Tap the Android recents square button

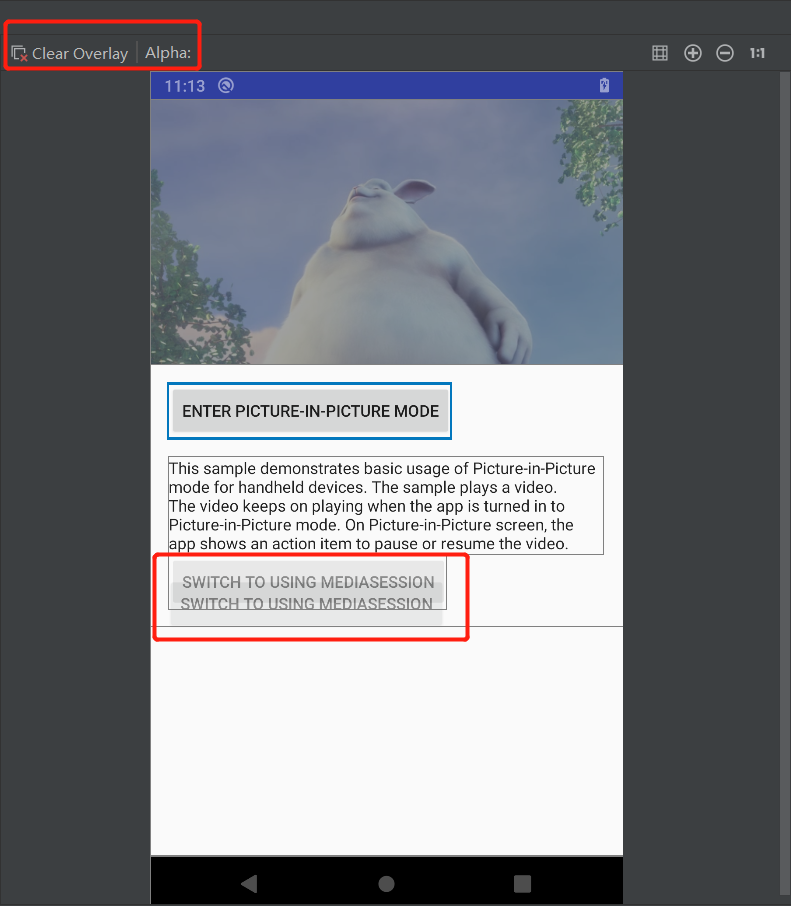[x=522, y=883]
